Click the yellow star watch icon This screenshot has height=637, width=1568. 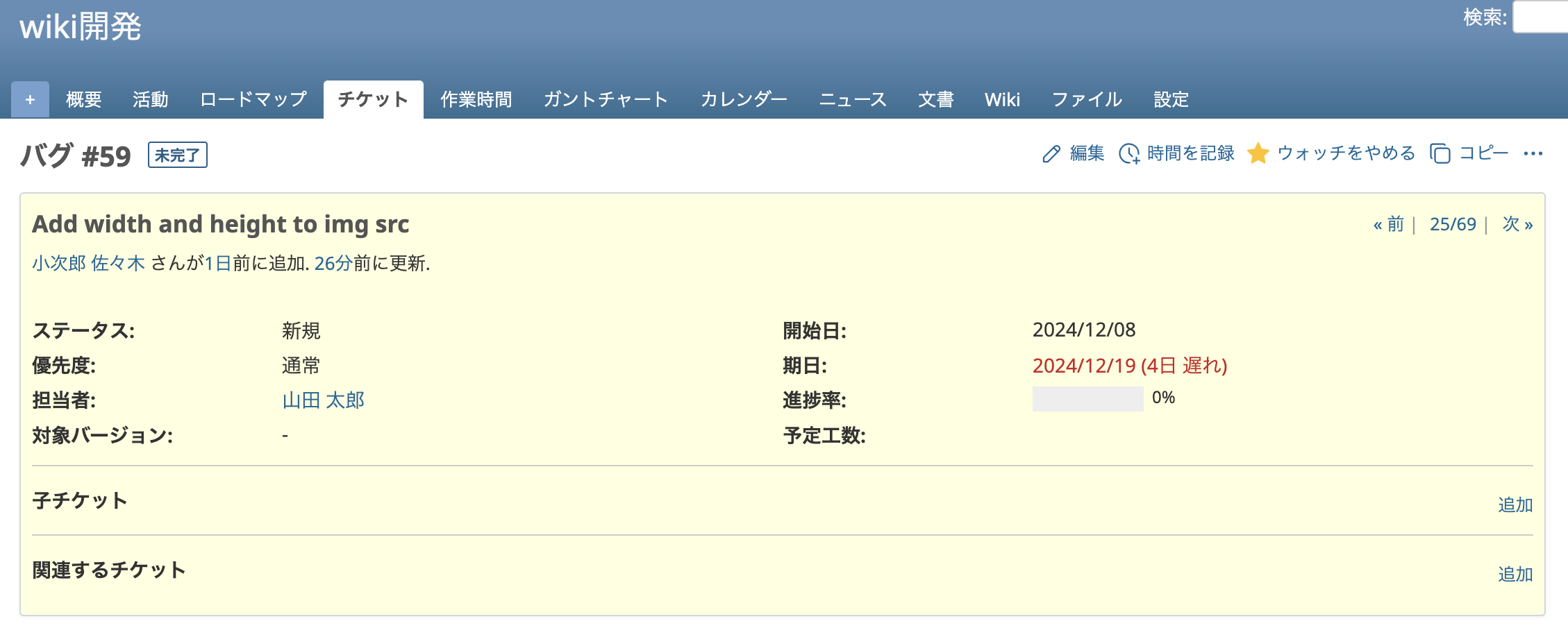point(1258,153)
